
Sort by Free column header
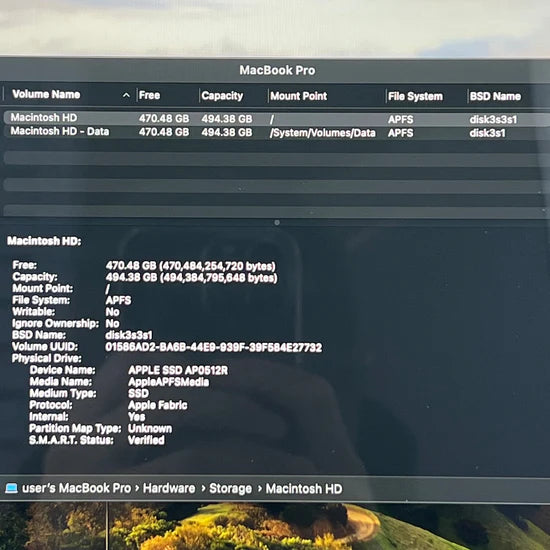click(x=149, y=95)
